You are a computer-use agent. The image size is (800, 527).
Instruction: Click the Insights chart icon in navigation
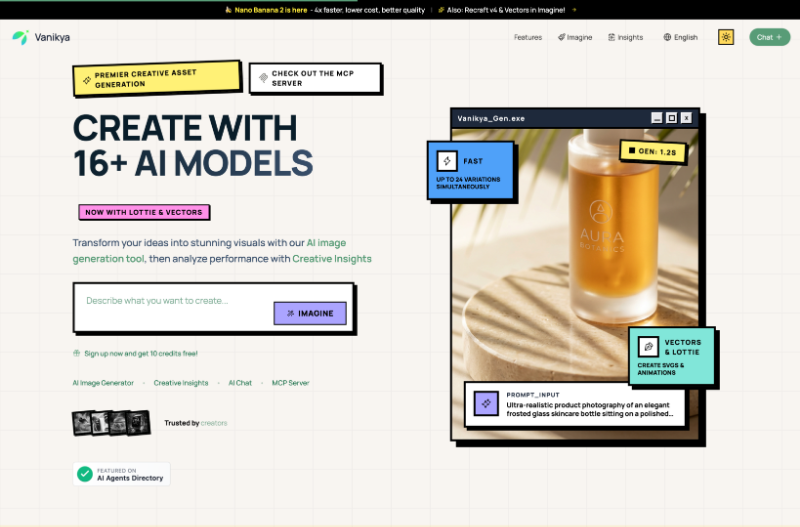[x=611, y=37]
